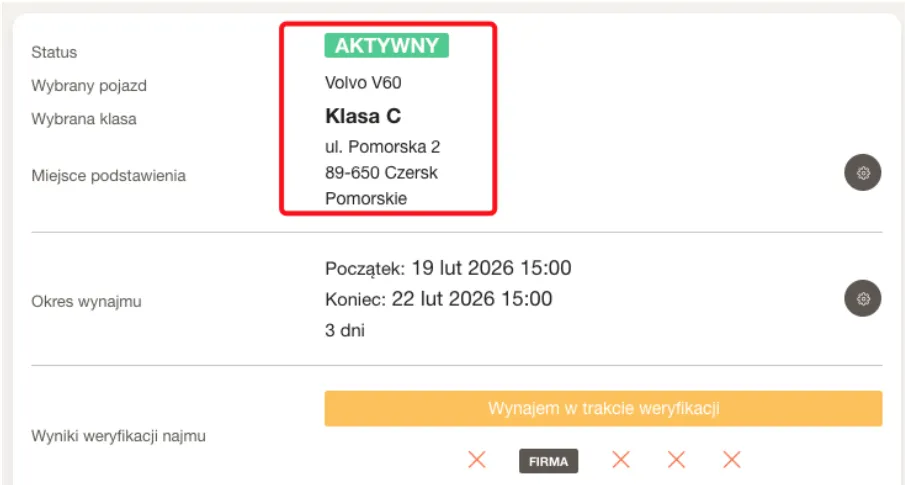Image resolution: width=905 pixels, height=485 pixels.
Task: Click the 89-650 Czersk postal line
Action: point(381,173)
